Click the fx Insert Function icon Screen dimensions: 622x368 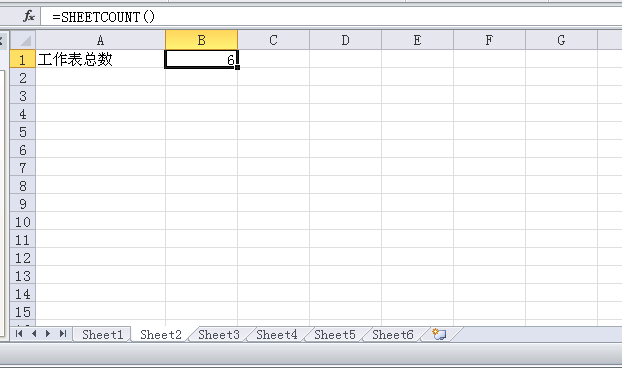pos(29,17)
